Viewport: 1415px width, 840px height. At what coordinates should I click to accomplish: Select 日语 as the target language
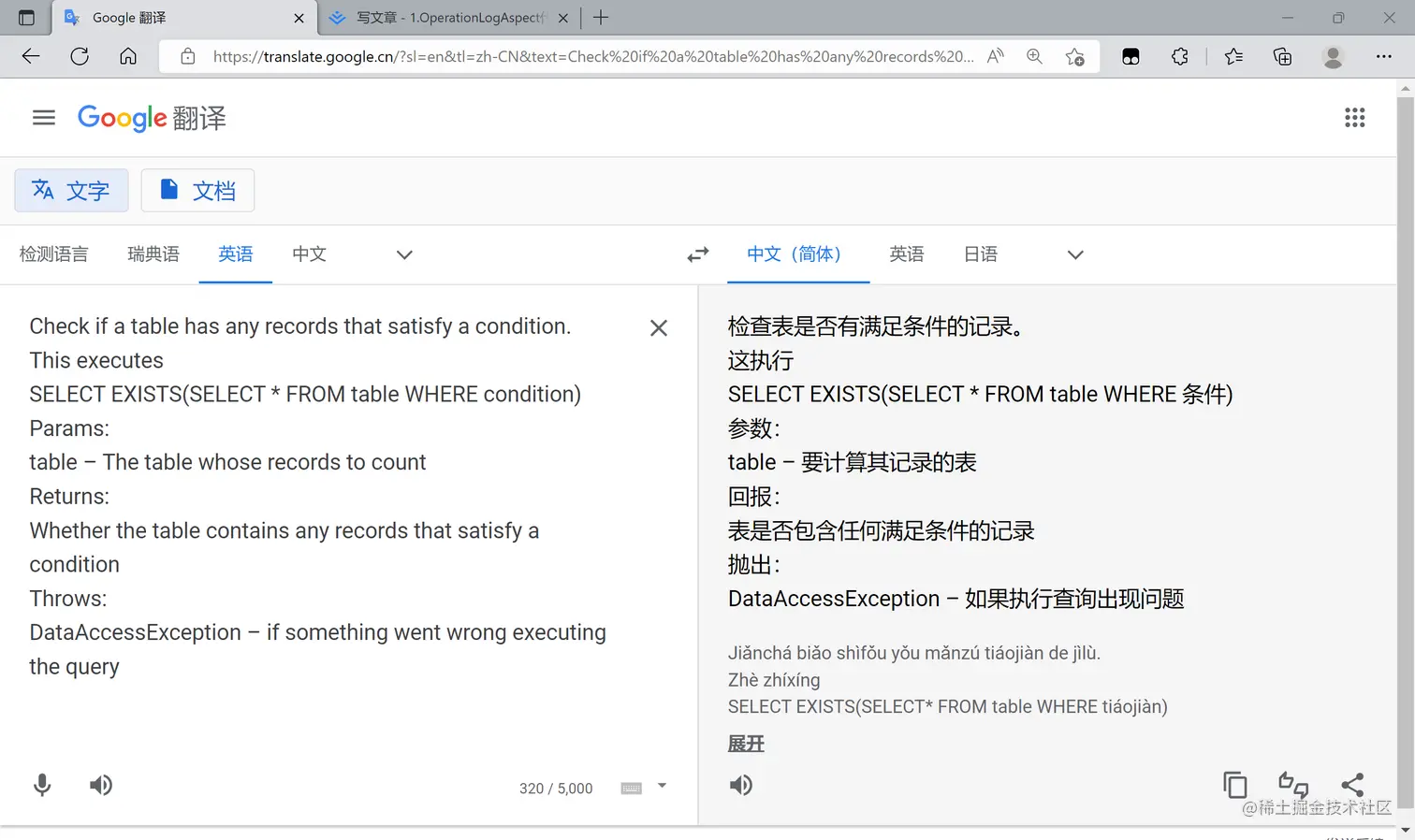981,254
